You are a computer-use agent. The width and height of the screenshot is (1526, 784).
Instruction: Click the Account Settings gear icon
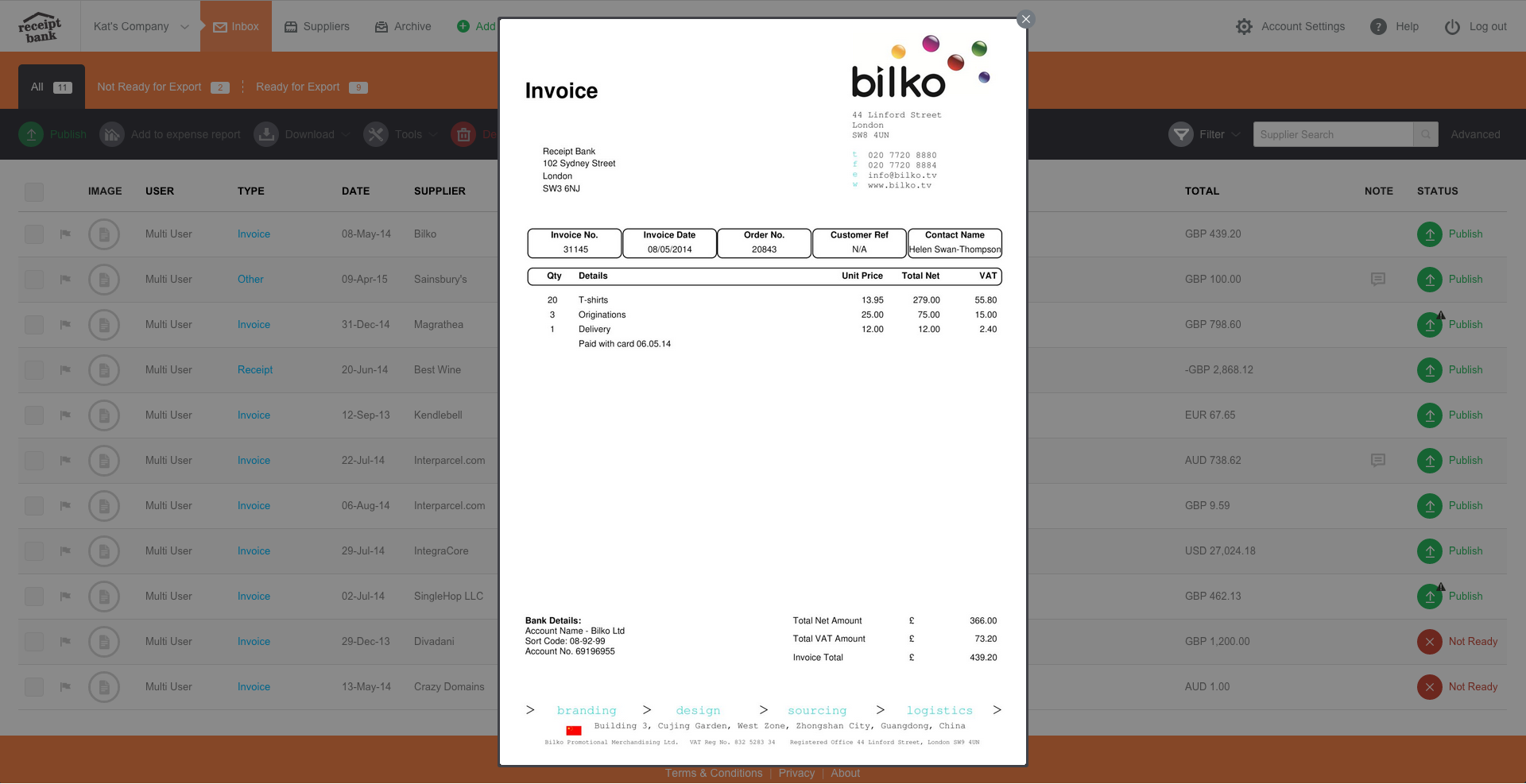[x=1244, y=27]
